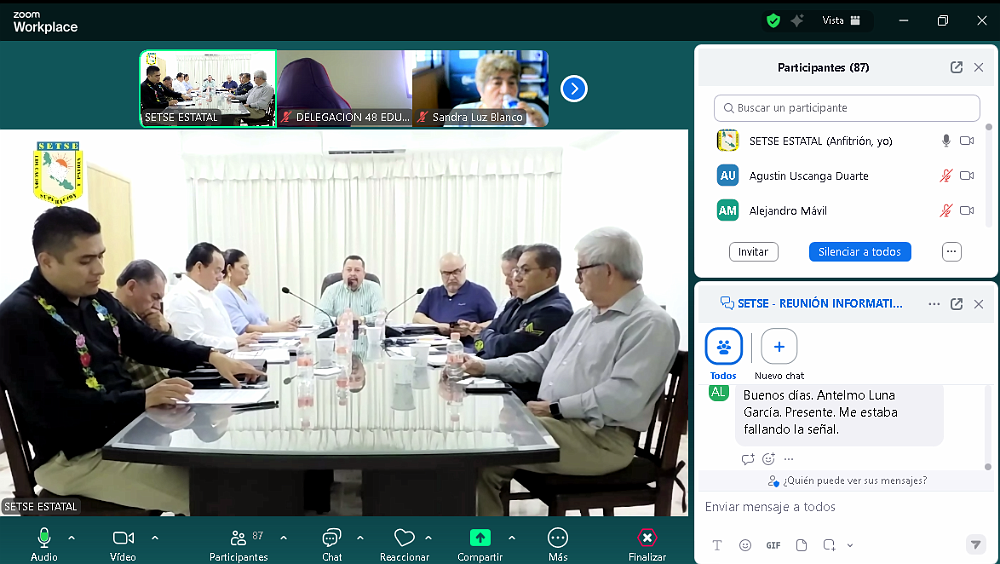
Task: Select the Todos chat tab
Action: tap(723, 347)
